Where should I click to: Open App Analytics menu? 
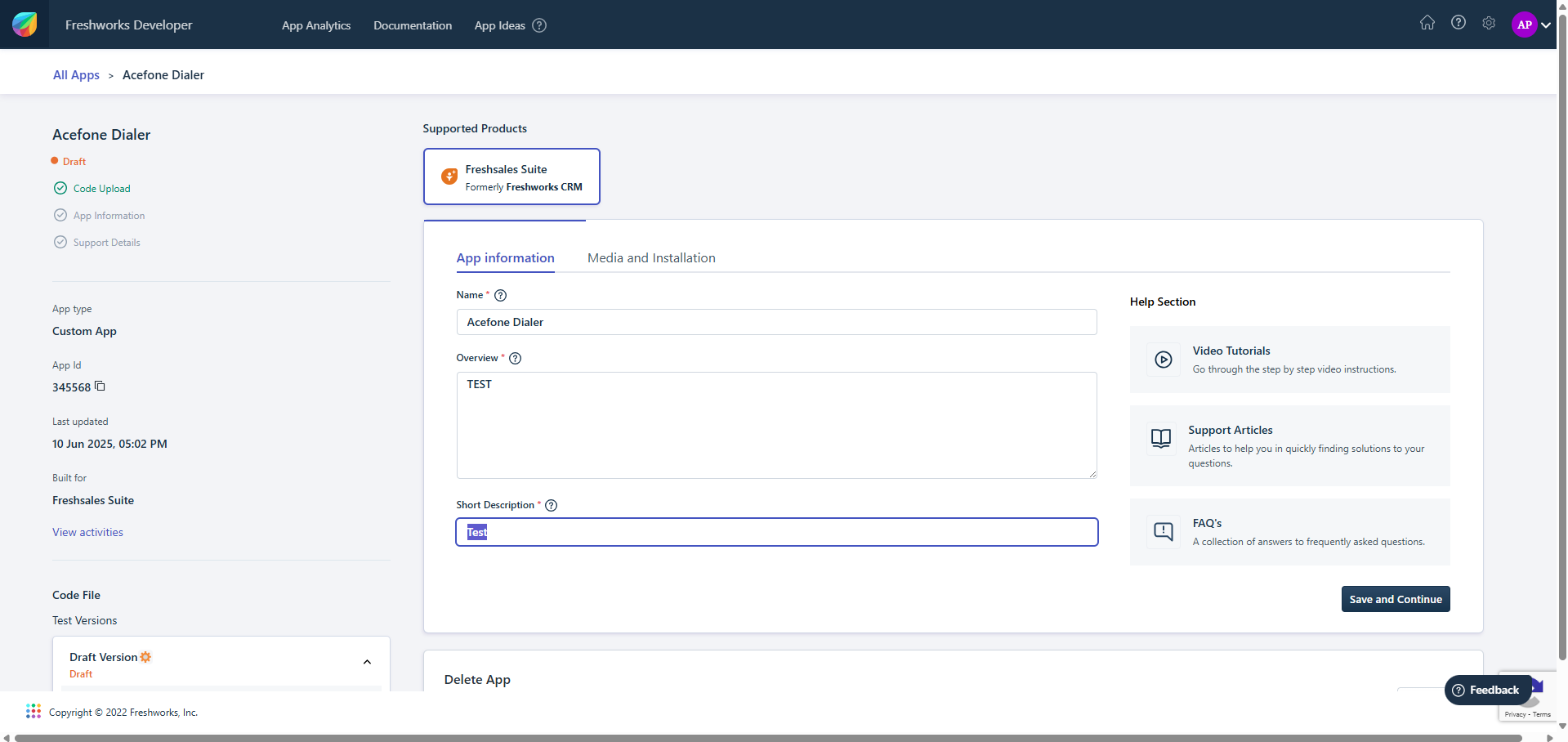pyautogui.click(x=316, y=25)
